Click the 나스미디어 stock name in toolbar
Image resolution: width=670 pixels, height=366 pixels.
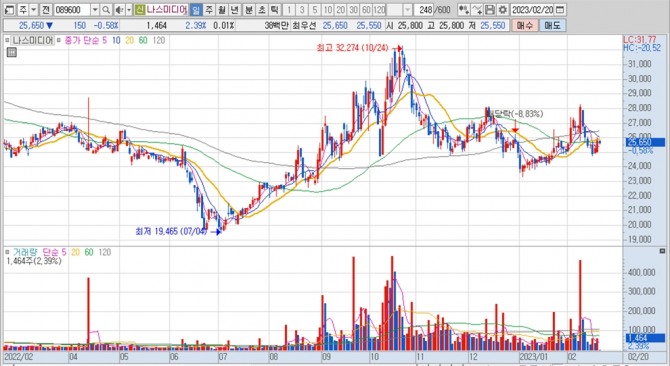(x=167, y=9)
